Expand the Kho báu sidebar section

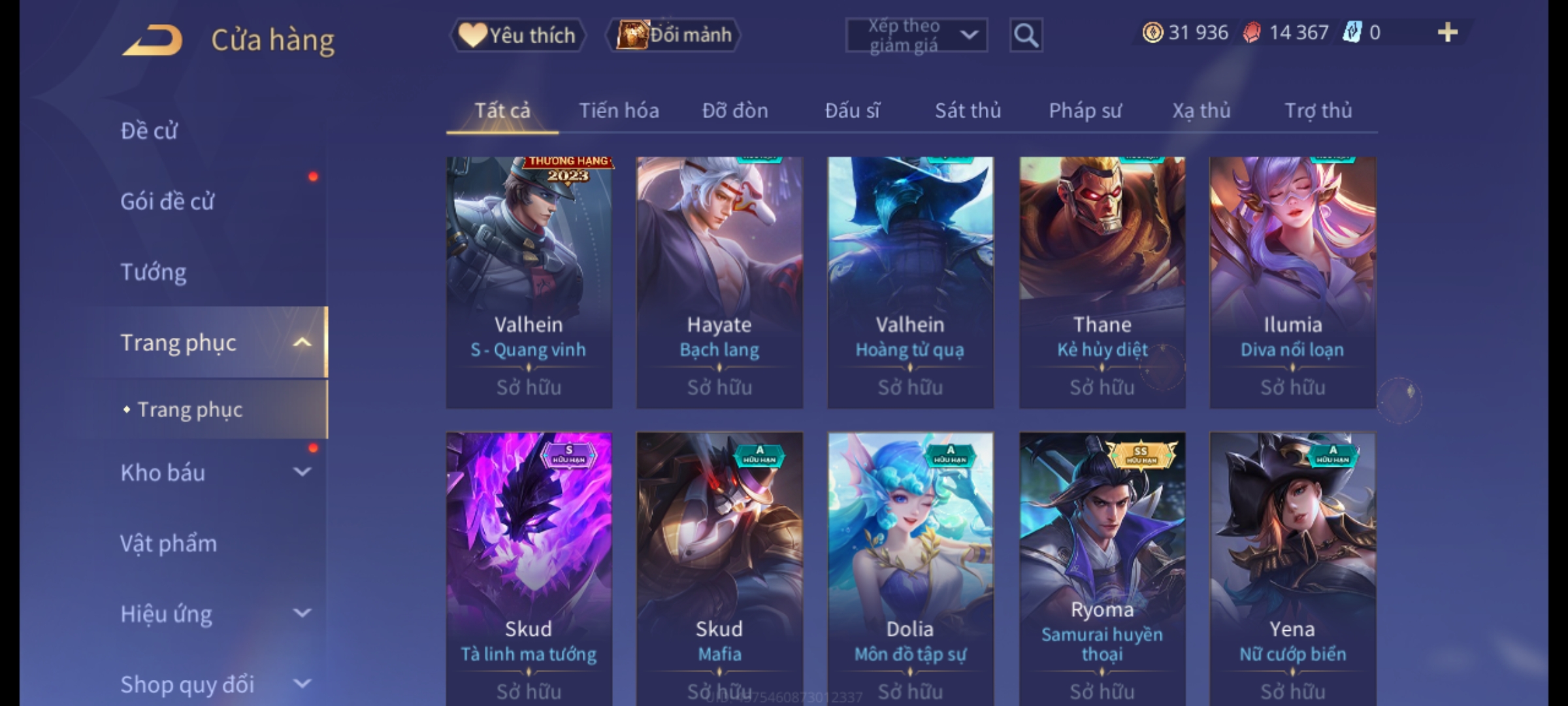tap(302, 472)
